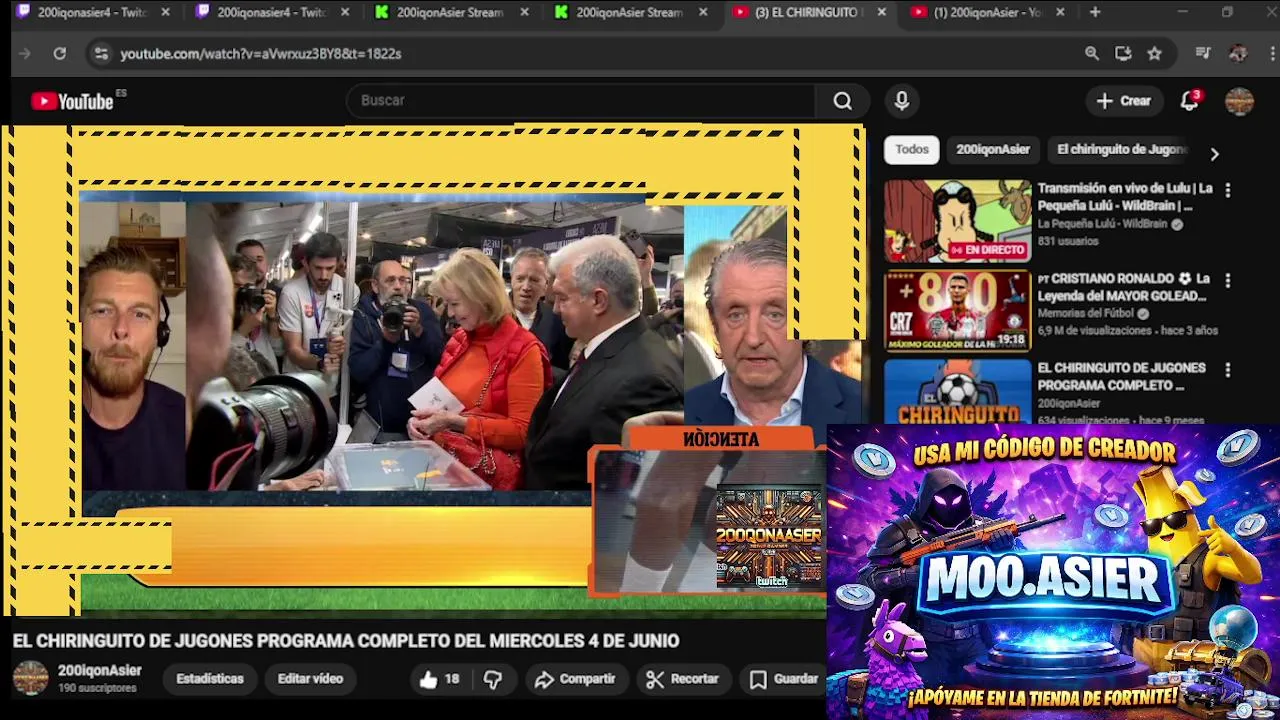This screenshot has width=1280, height=720.
Task: Click Editar vídeo button
Action: coord(310,679)
